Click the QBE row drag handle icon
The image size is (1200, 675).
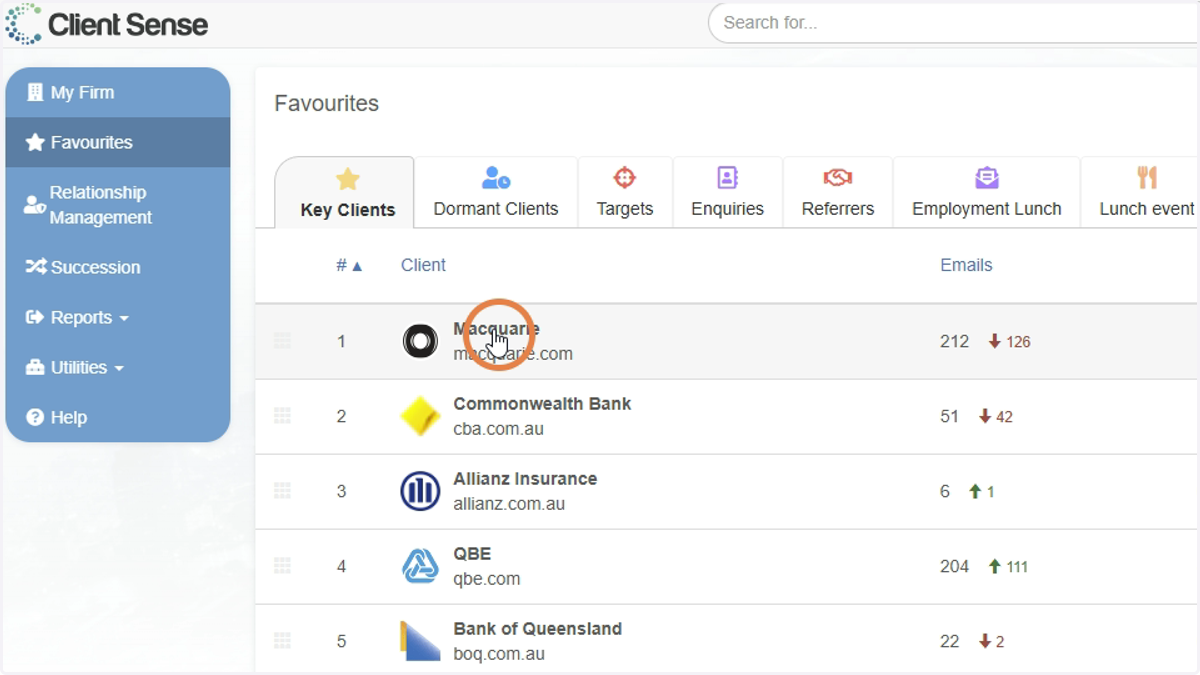pyautogui.click(x=282, y=566)
